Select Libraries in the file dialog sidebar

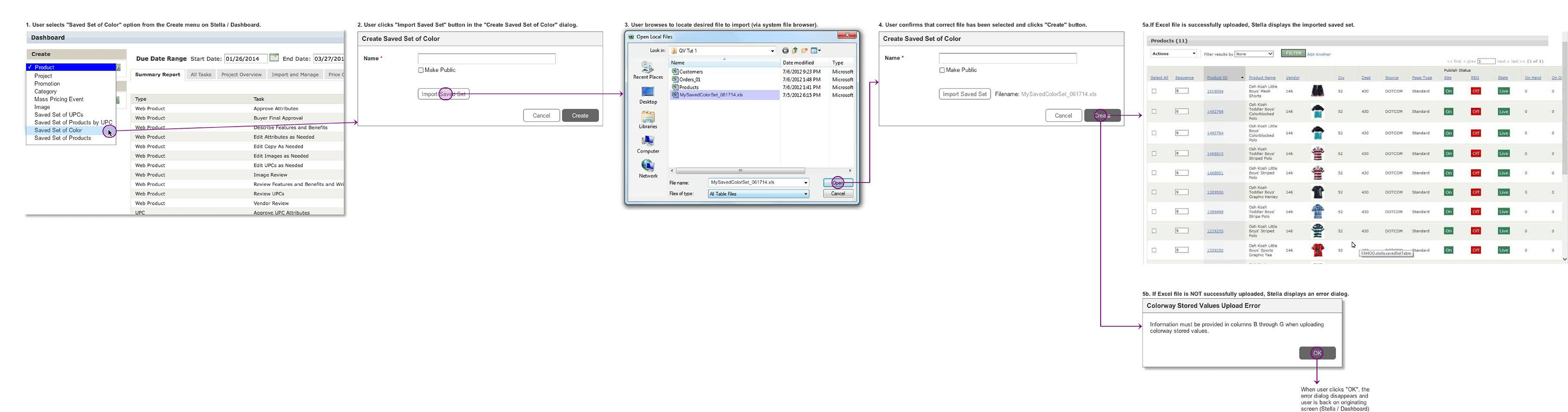[x=648, y=120]
